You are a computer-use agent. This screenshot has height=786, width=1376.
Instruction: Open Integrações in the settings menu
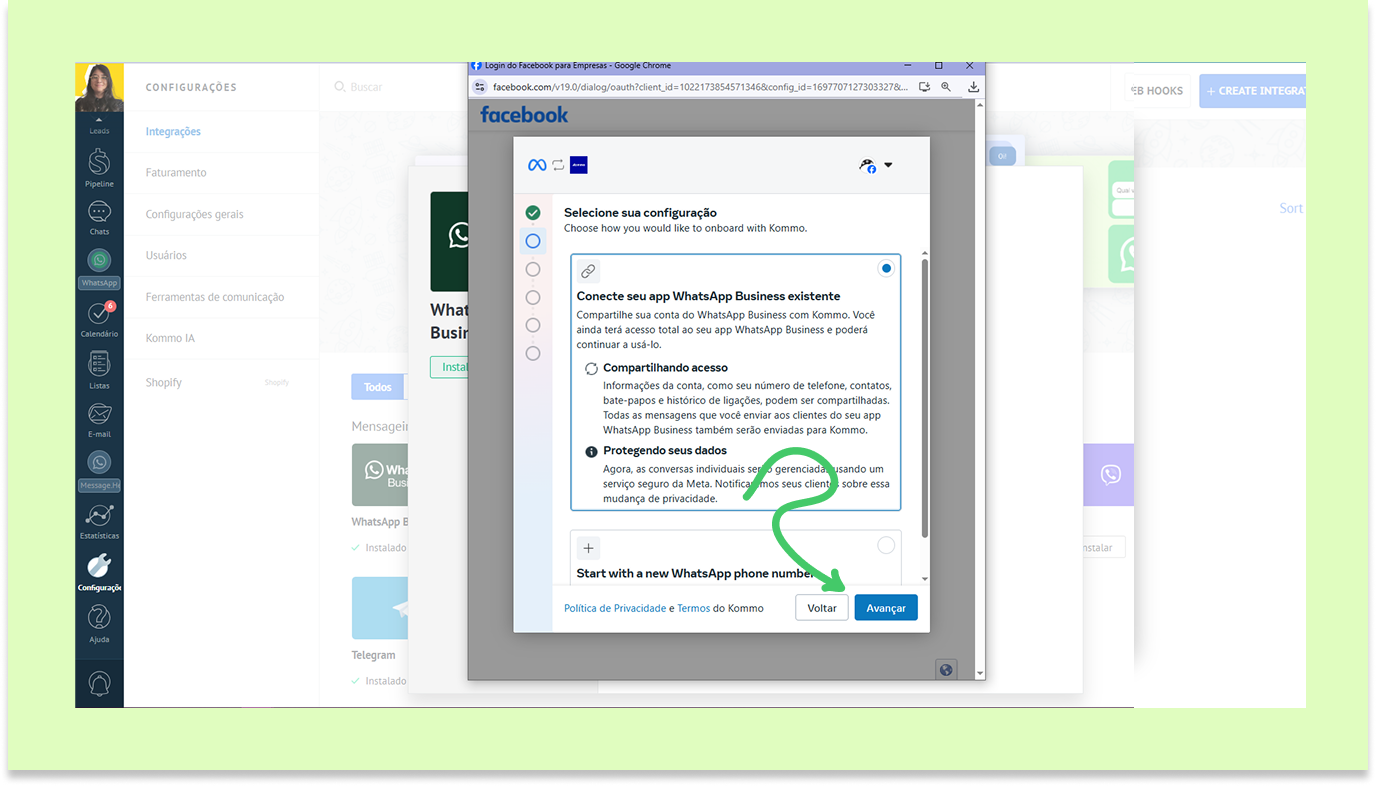click(x=173, y=131)
